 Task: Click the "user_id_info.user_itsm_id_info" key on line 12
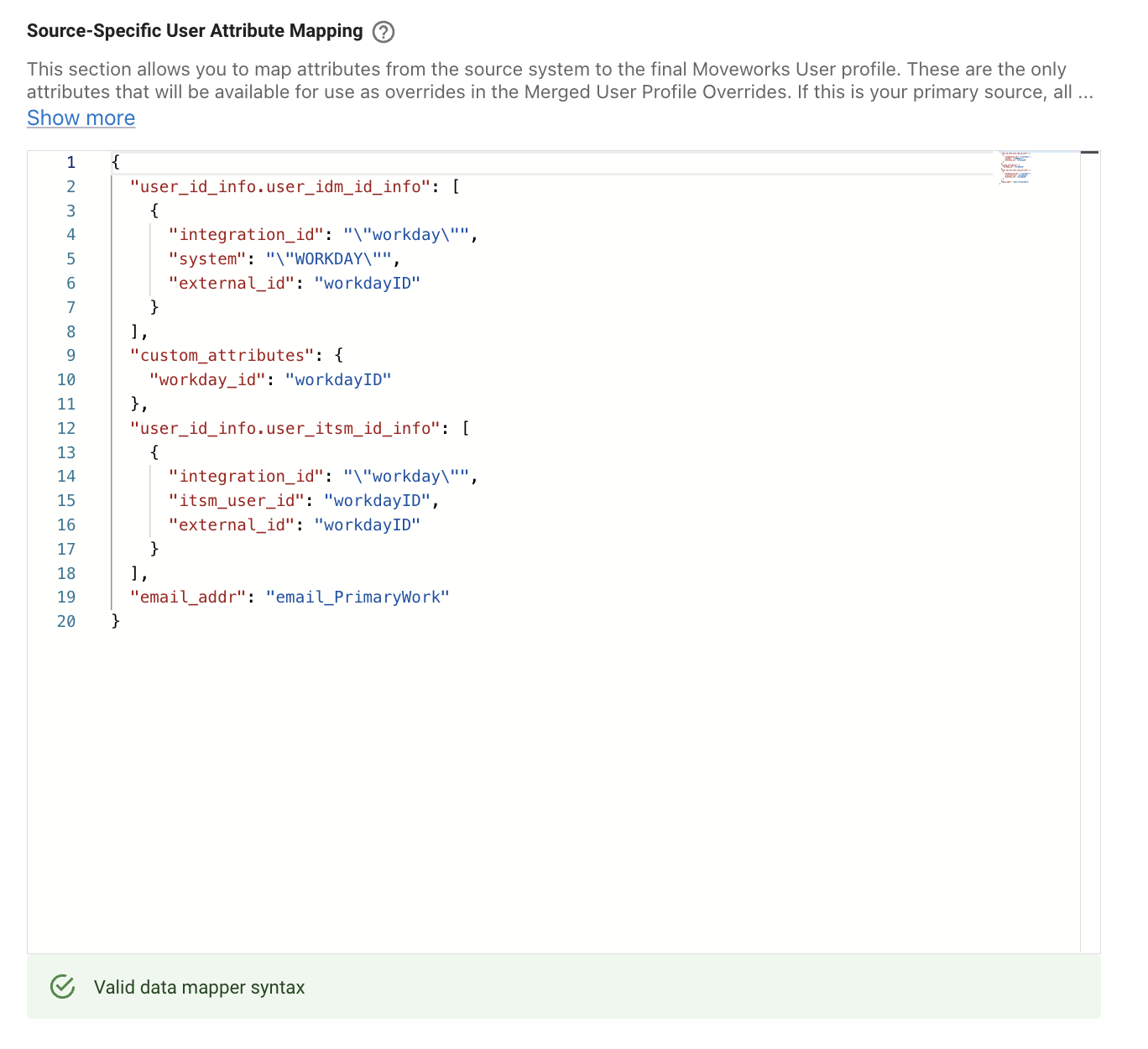pos(285,428)
